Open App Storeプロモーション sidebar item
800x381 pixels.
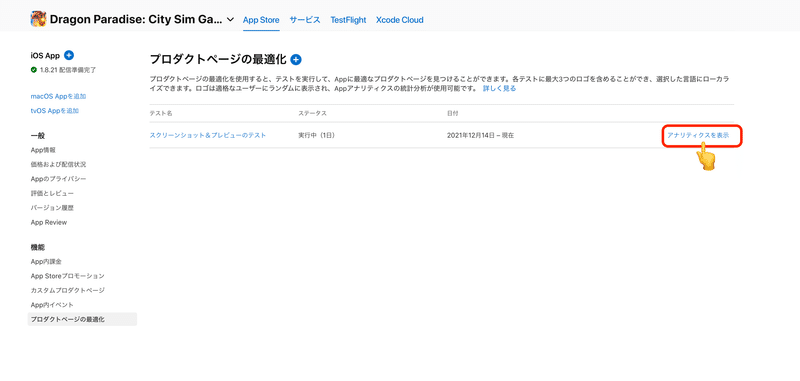tap(67, 276)
